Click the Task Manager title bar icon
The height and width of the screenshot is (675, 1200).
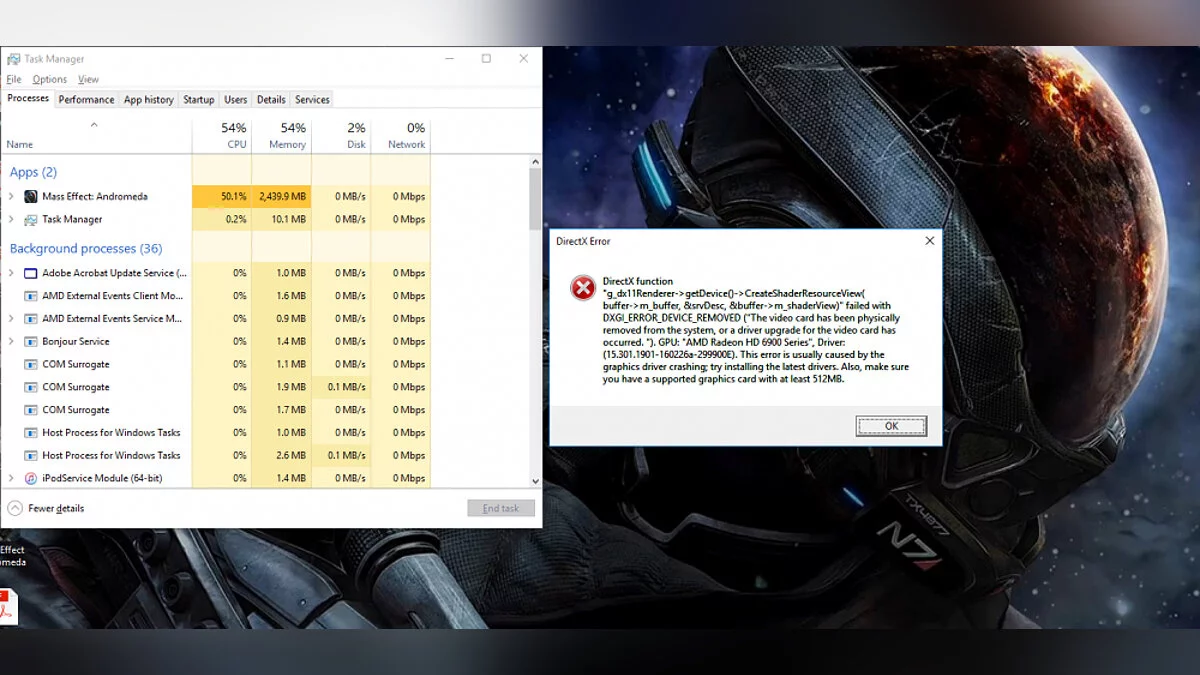pos(14,59)
